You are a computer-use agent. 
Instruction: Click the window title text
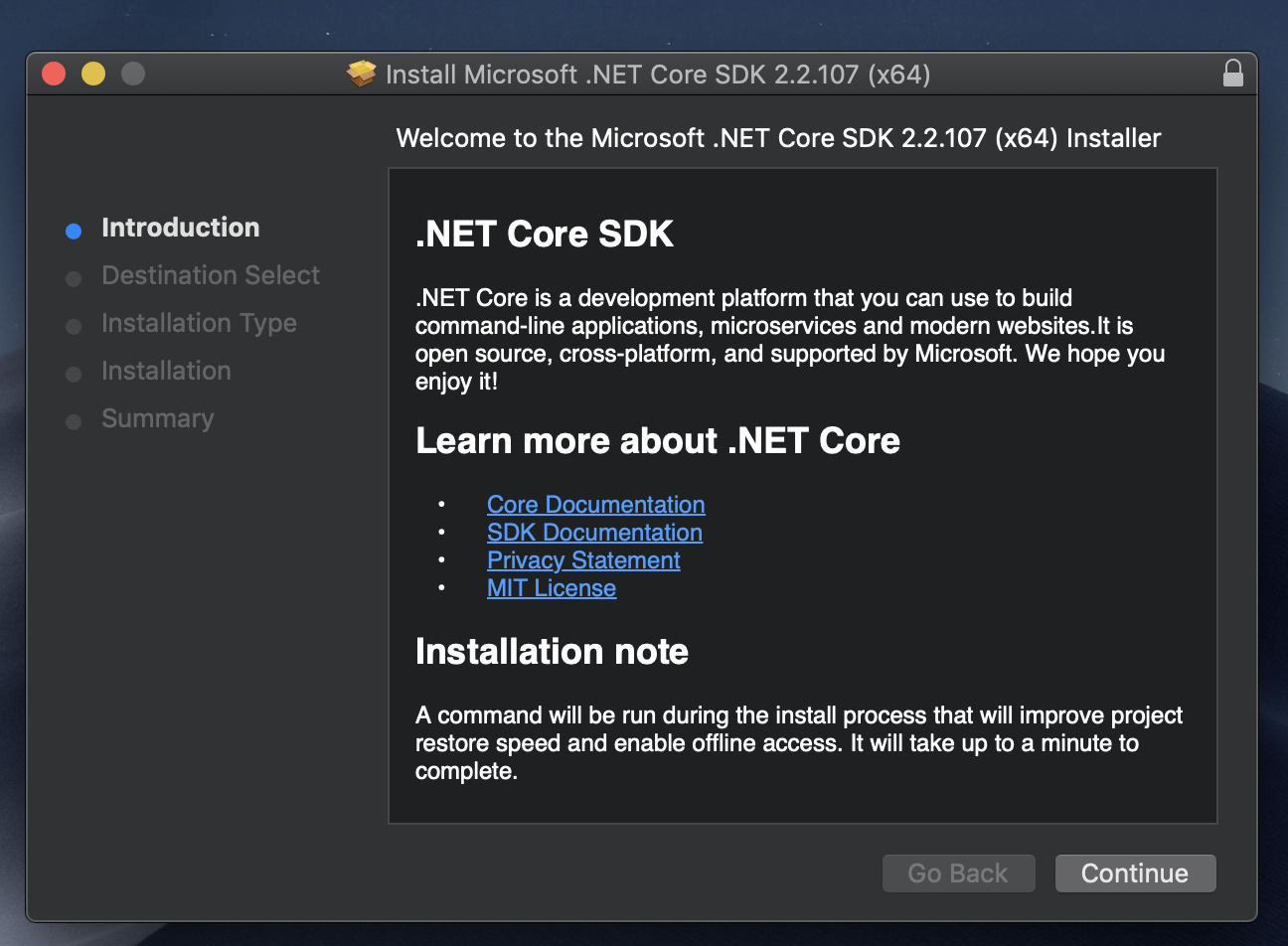pyautogui.click(x=657, y=75)
